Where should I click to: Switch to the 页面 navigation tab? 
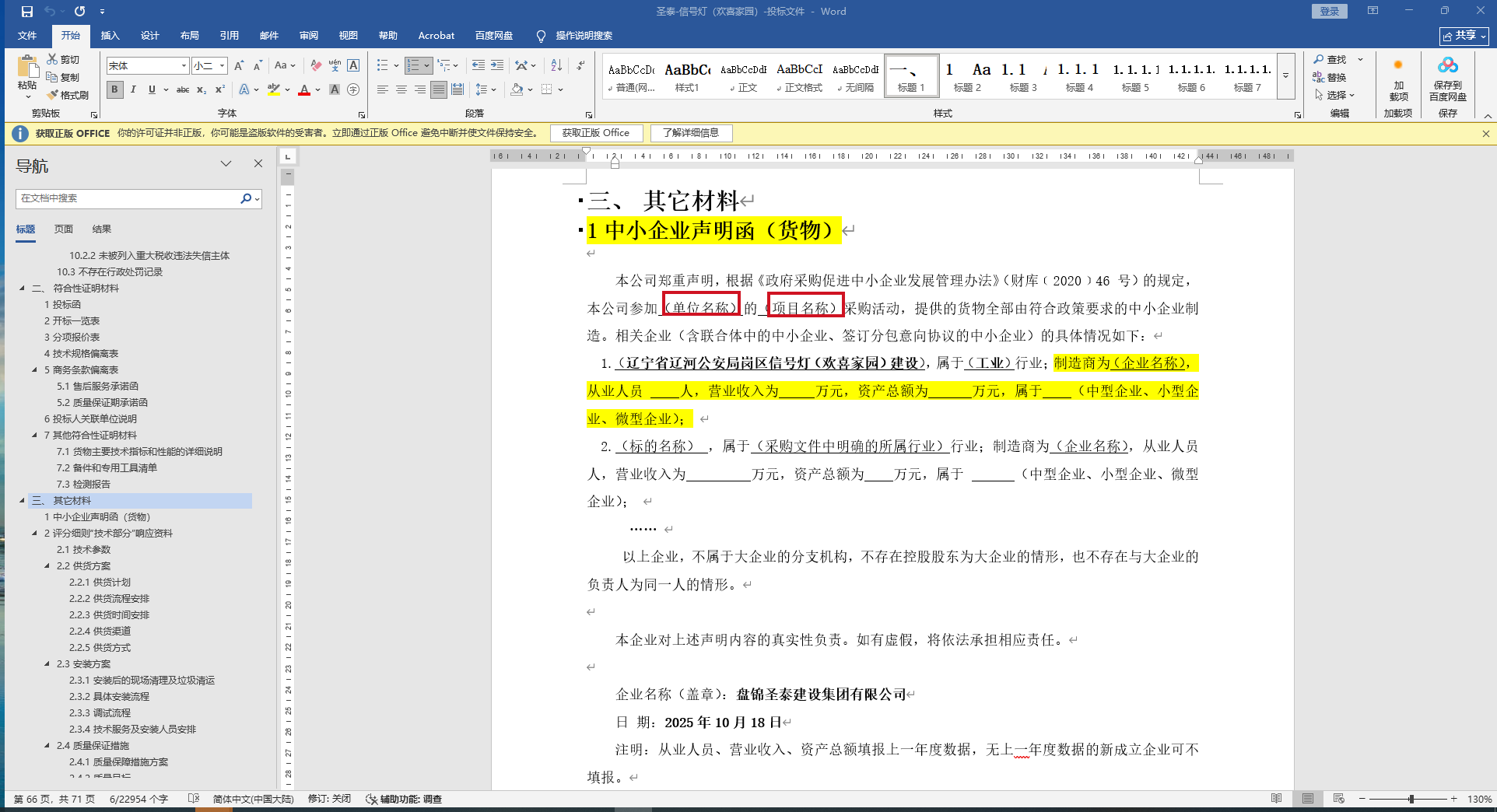tap(64, 229)
